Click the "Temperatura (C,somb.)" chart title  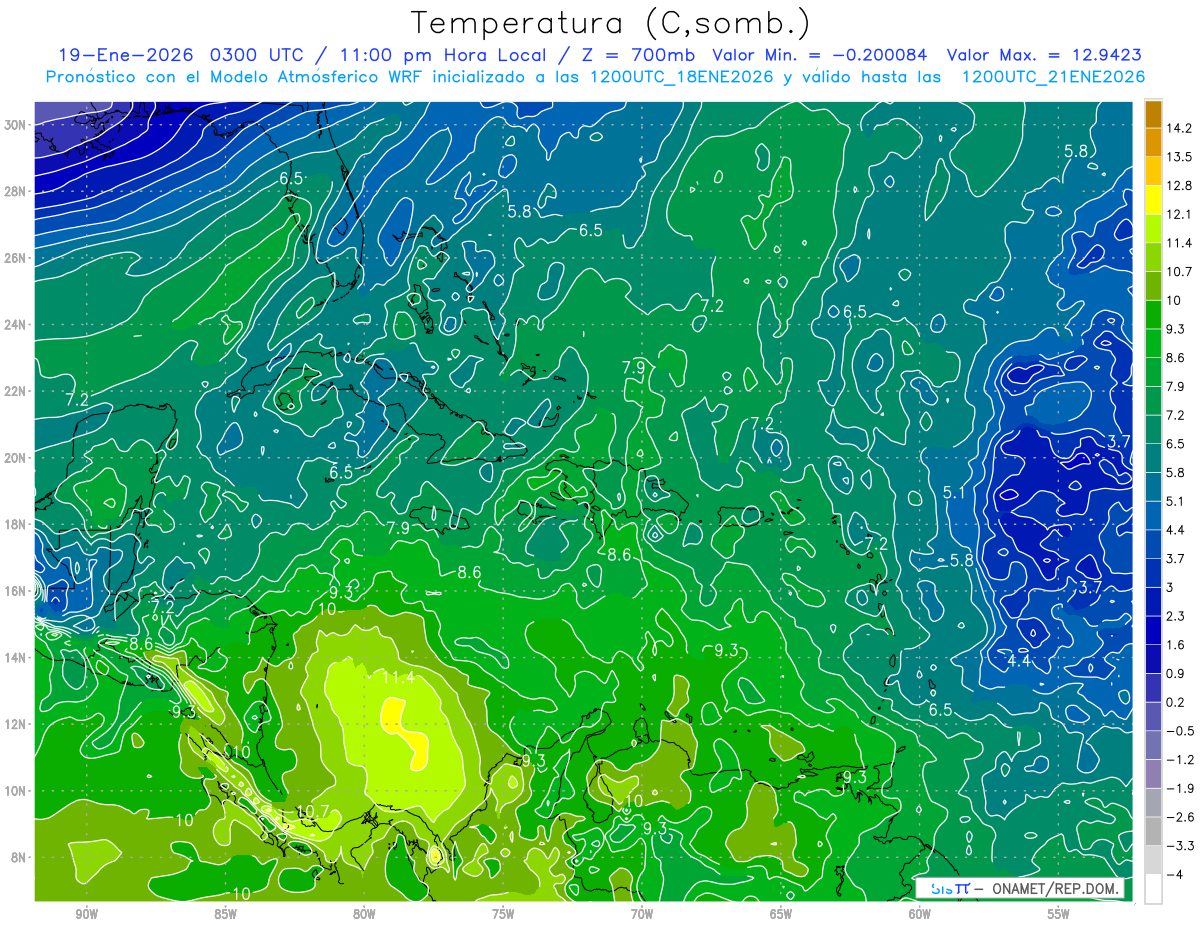(x=610, y=24)
